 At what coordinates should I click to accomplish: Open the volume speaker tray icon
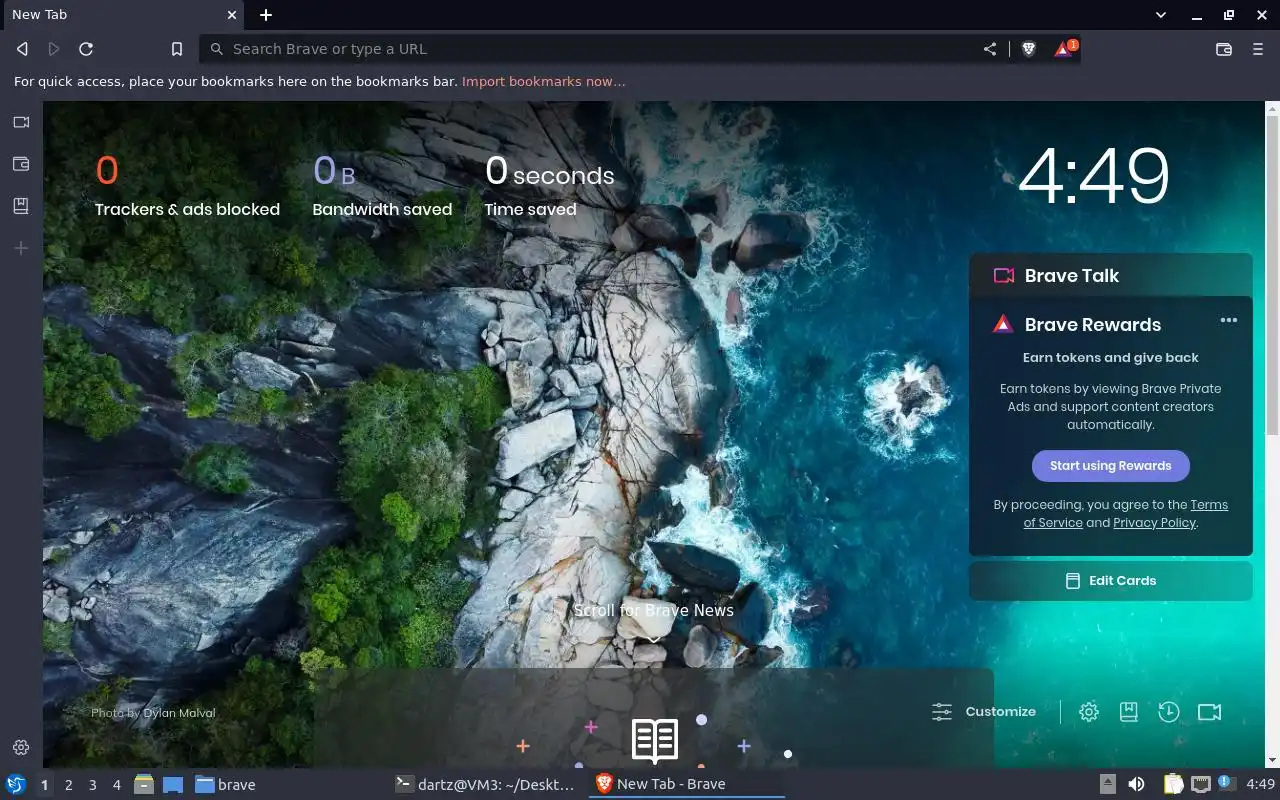point(1136,785)
